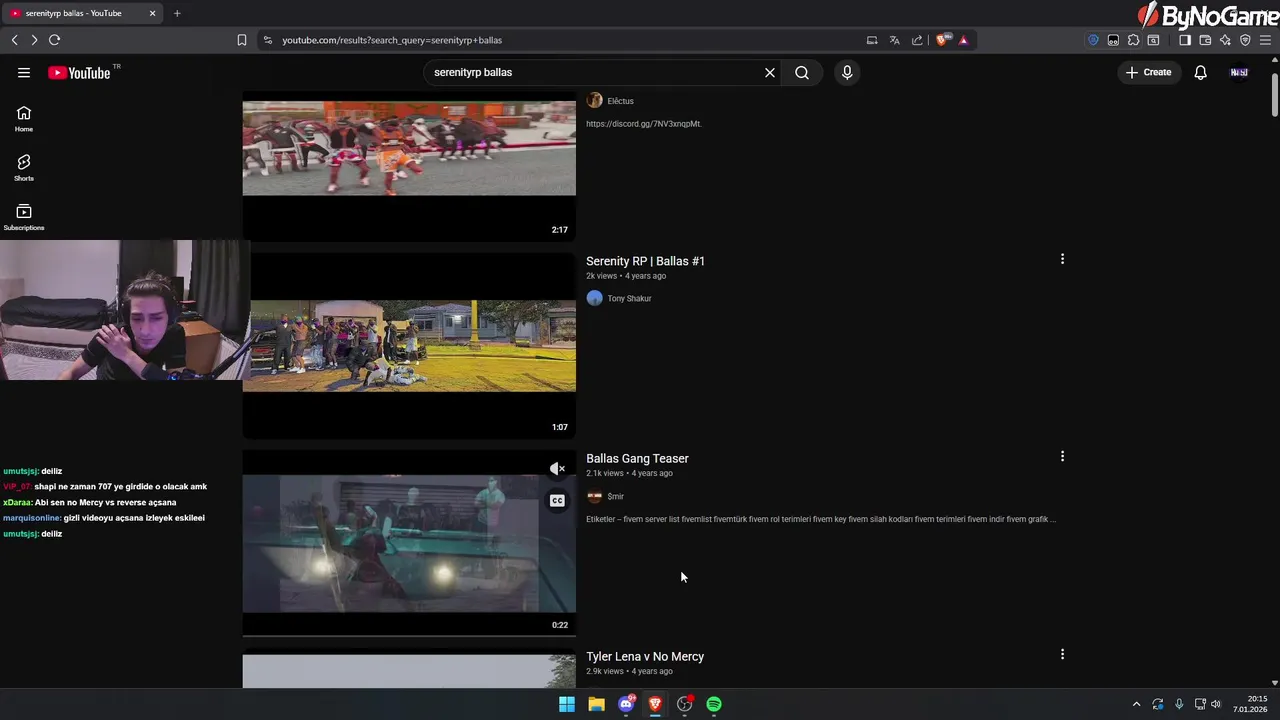The image size is (1280, 720).
Task: Open volume control in system tray
Action: coord(1216,704)
